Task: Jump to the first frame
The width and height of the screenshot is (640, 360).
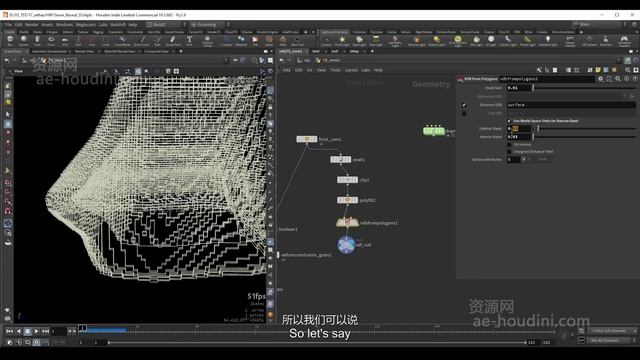Action: (x=9, y=331)
